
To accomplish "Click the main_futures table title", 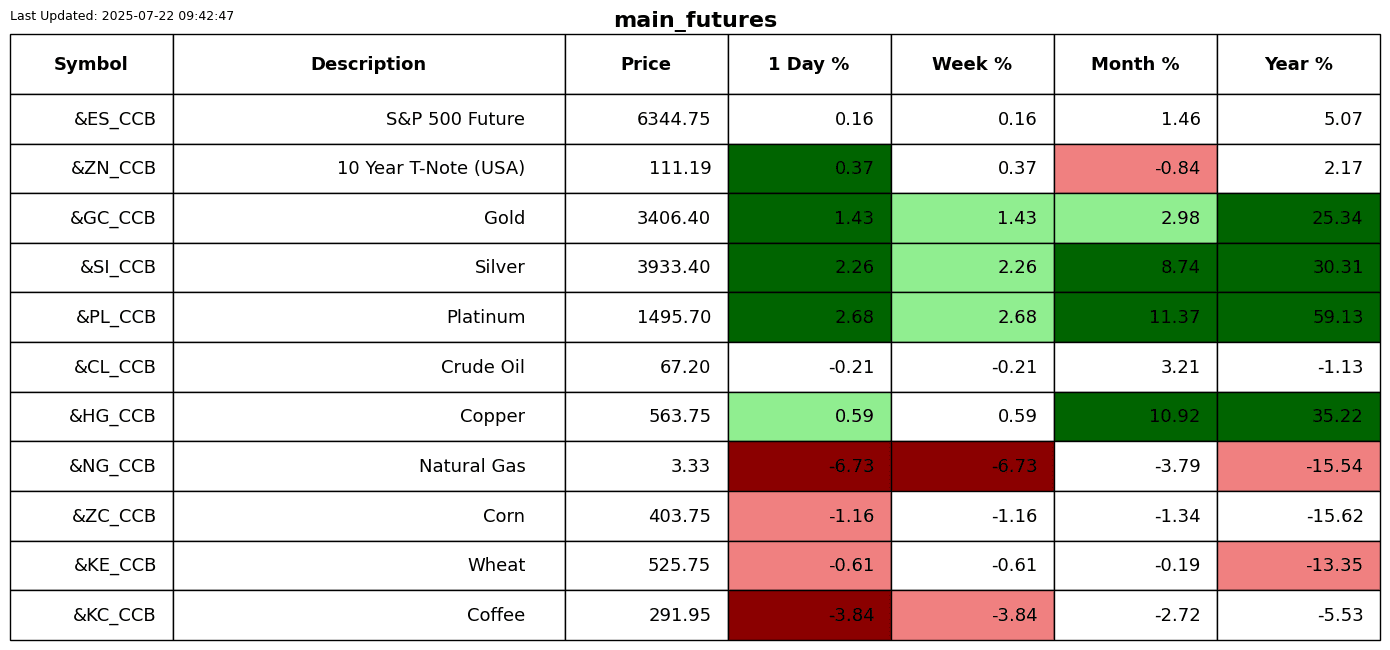I will (x=695, y=20).
